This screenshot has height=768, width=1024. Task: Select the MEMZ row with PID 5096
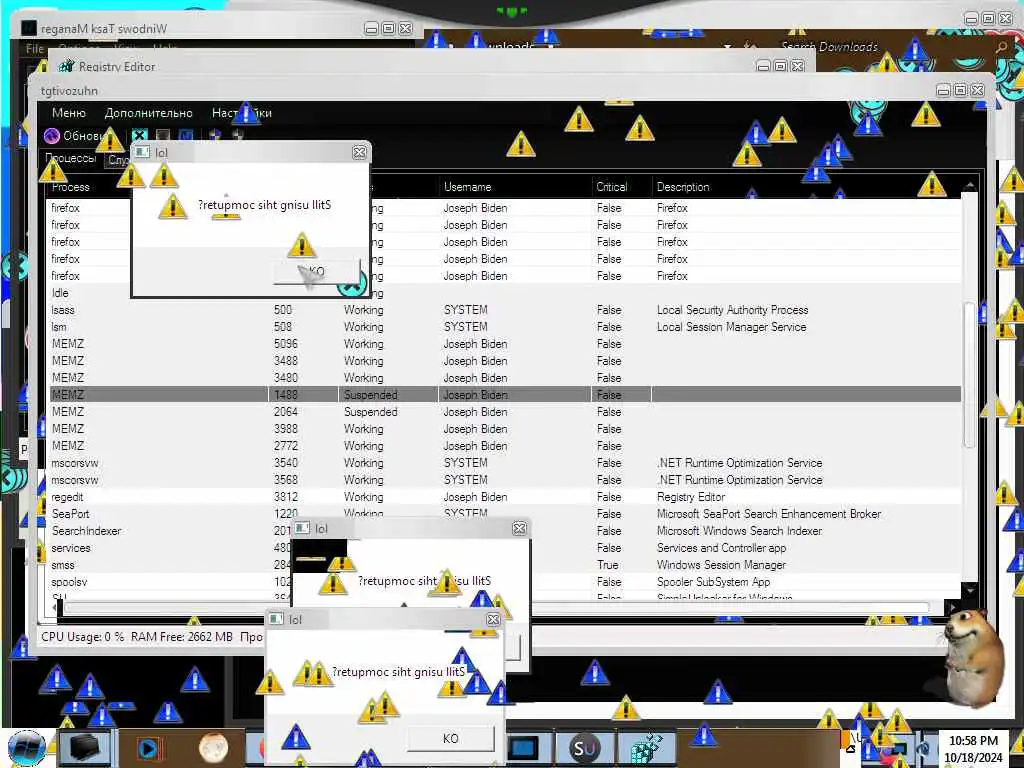pyautogui.click(x=505, y=344)
